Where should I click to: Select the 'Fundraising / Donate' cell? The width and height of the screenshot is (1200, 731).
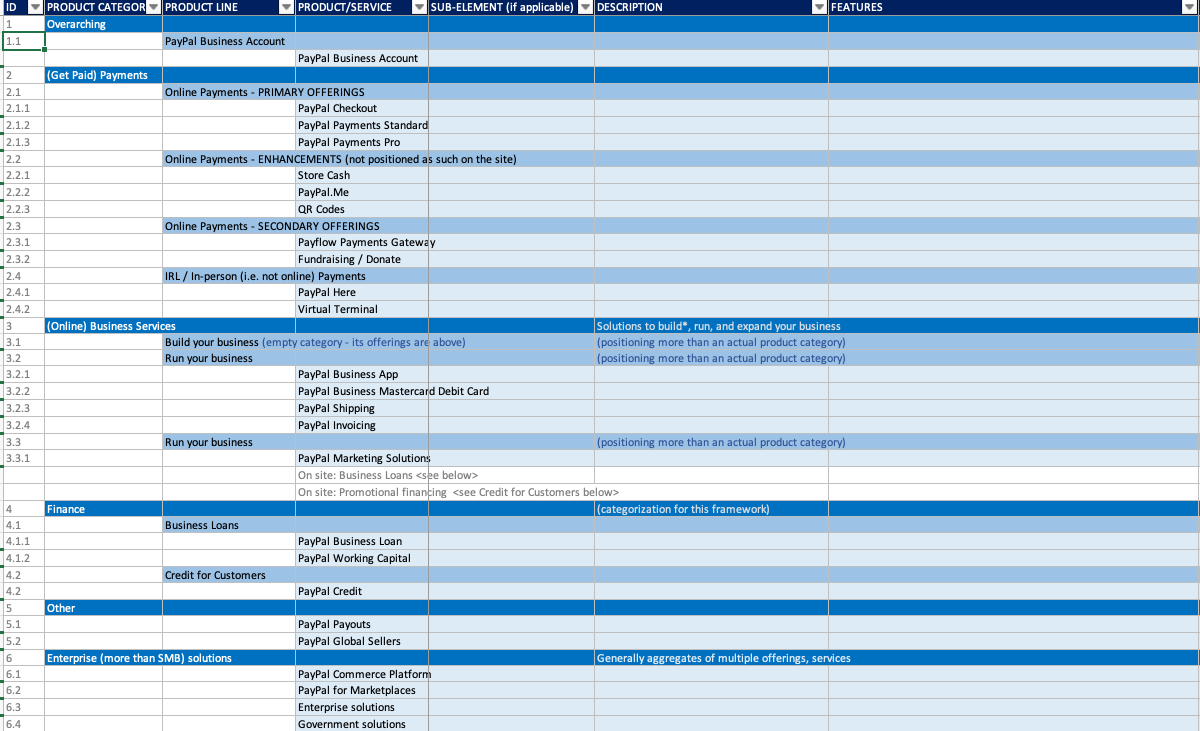click(362, 259)
